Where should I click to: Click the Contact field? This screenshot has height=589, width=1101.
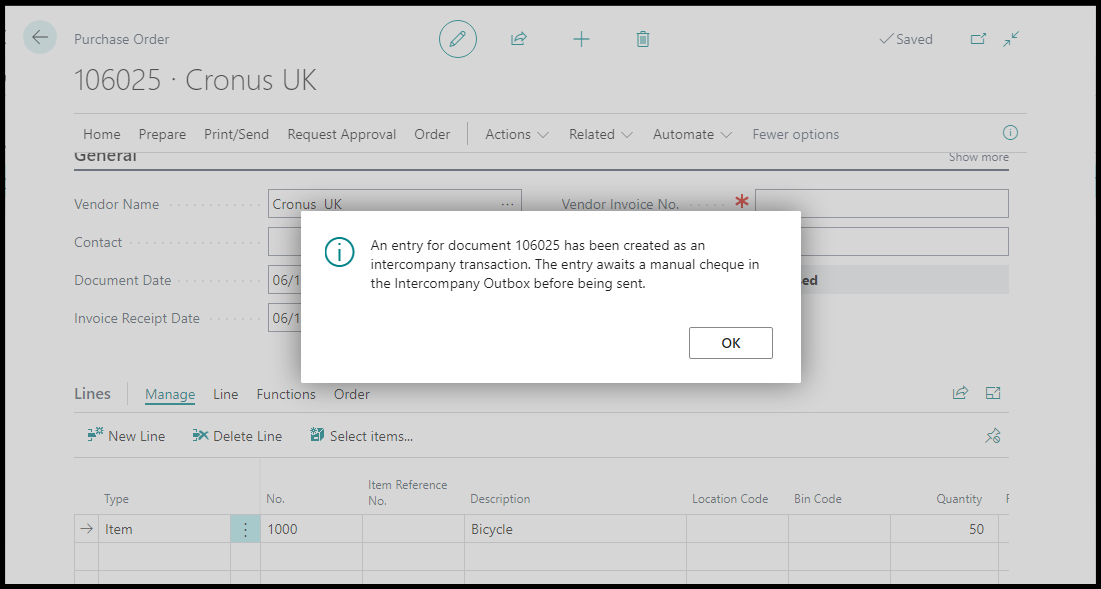[284, 242]
